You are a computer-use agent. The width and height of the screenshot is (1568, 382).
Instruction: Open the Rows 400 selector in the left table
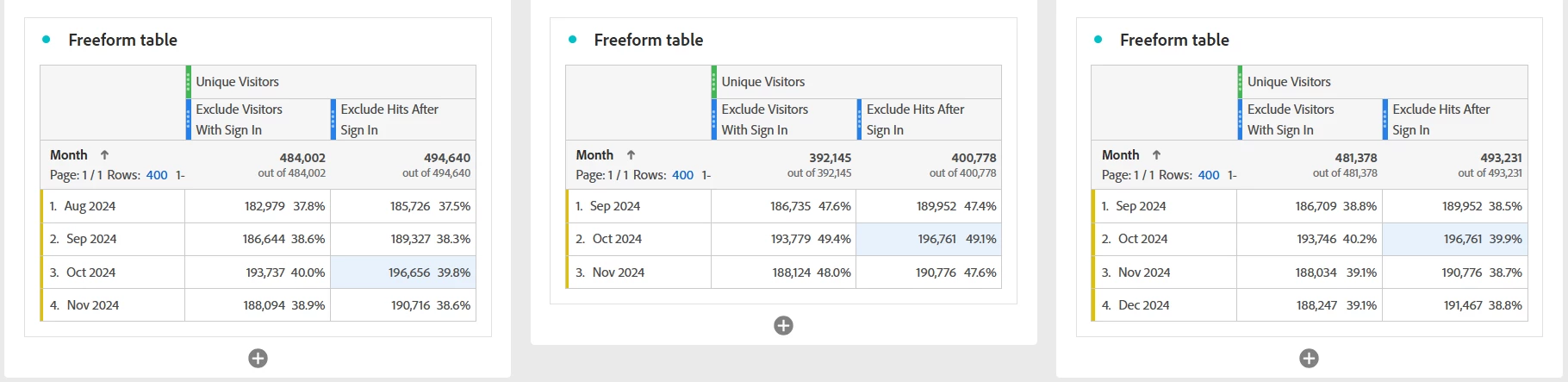[157, 175]
